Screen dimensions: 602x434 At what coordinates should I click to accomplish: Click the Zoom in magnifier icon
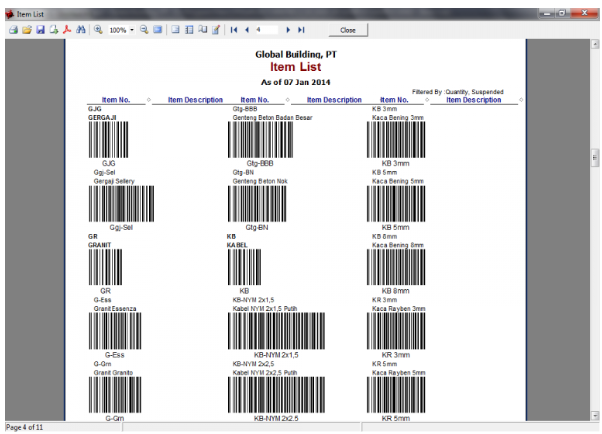point(98,31)
